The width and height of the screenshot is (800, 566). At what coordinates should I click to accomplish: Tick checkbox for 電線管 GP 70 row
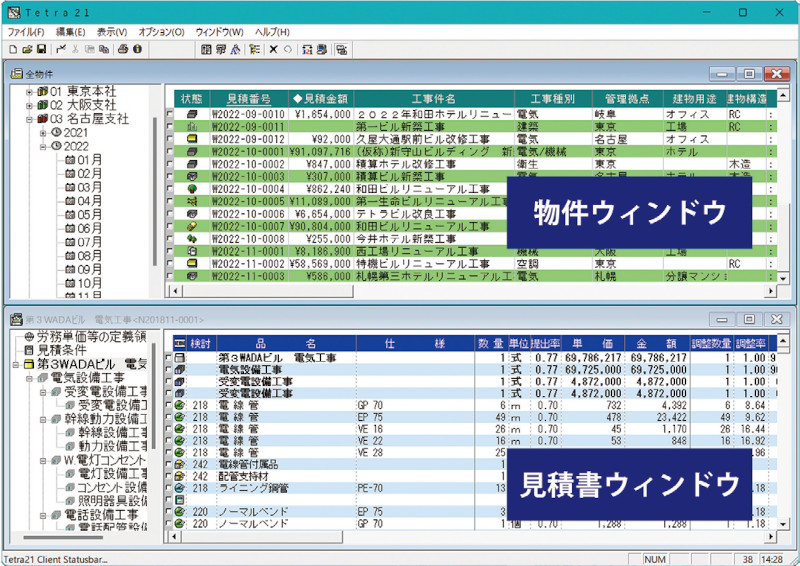point(169,405)
